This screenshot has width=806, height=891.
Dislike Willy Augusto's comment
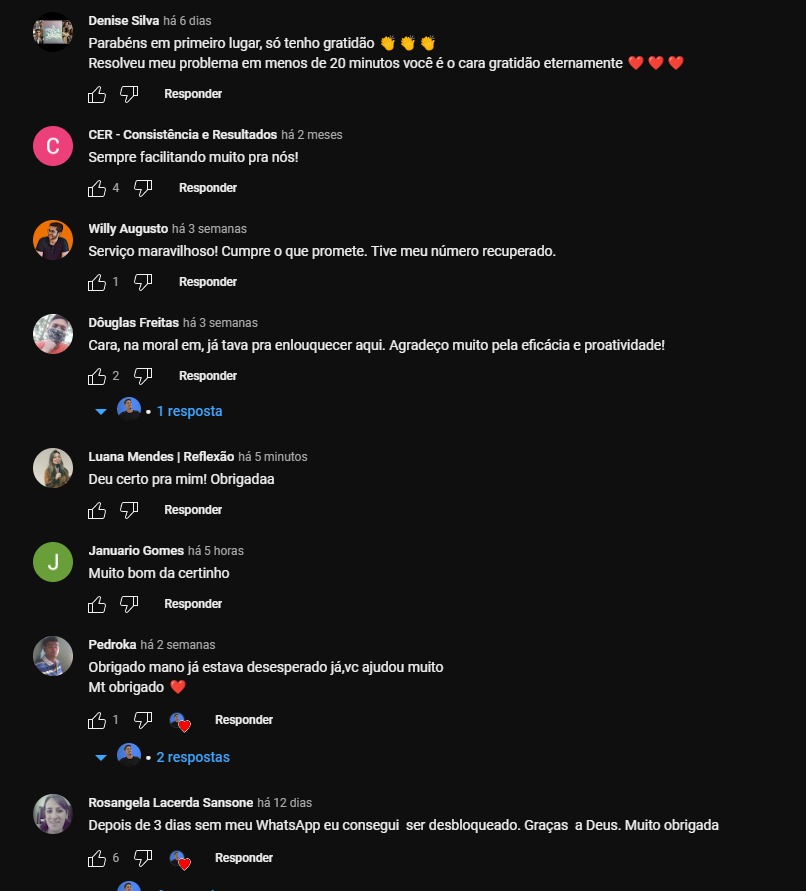click(x=143, y=282)
